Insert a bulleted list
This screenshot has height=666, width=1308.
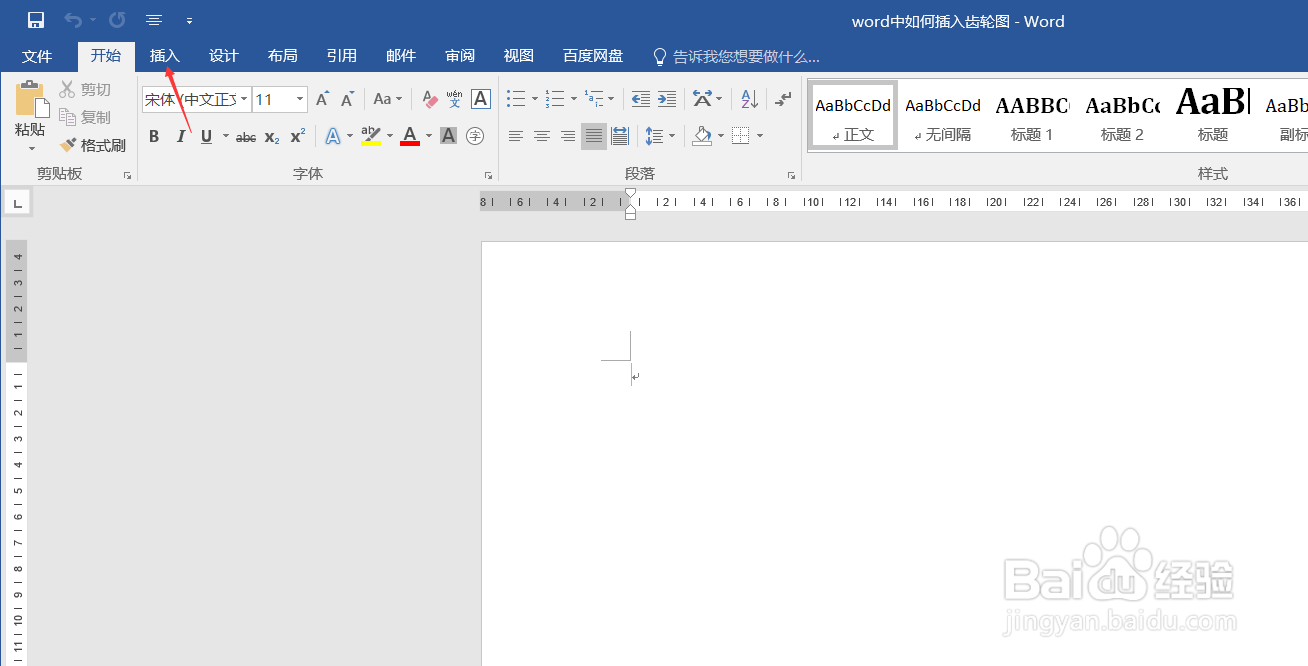[x=516, y=99]
